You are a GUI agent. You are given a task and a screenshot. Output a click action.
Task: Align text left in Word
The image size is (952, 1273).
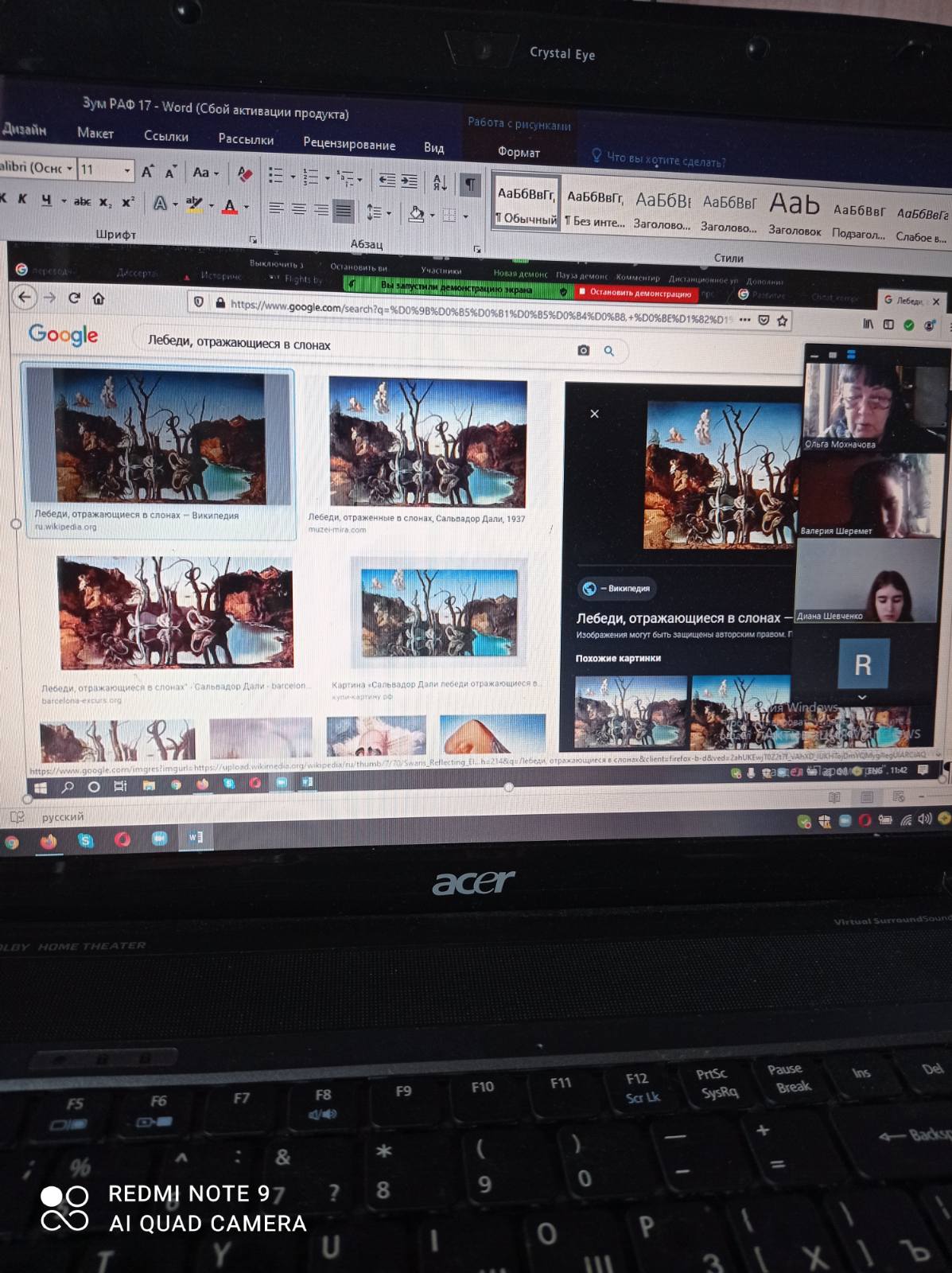click(x=276, y=208)
